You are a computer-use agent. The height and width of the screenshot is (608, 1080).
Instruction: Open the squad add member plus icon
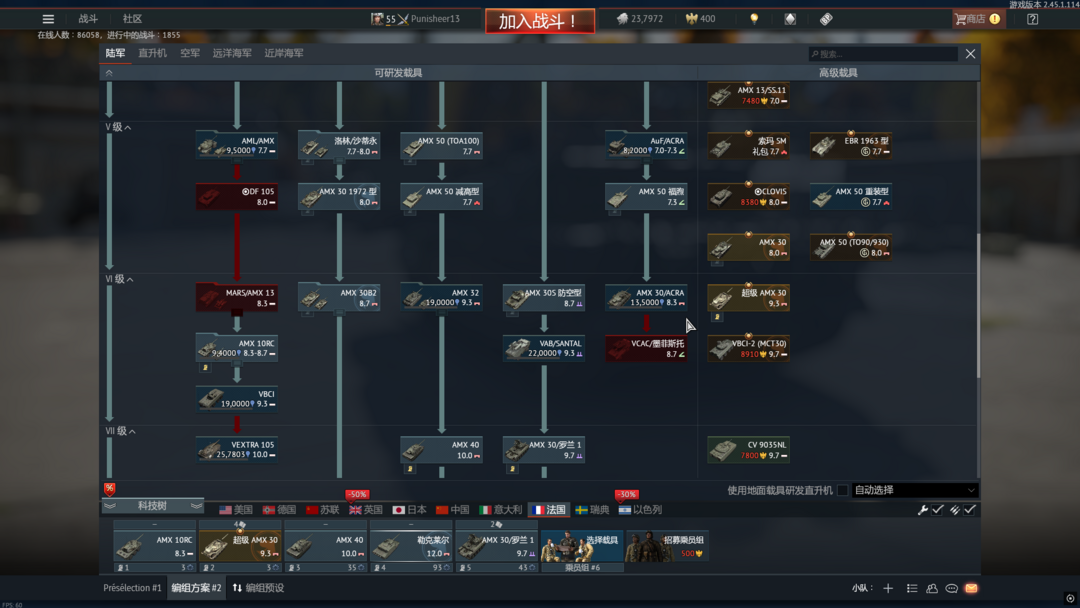888,588
